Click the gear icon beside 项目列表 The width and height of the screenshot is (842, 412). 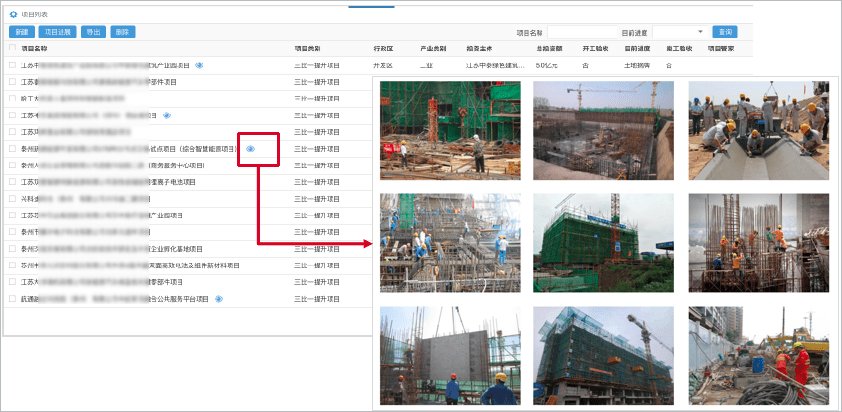[x=13, y=15]
